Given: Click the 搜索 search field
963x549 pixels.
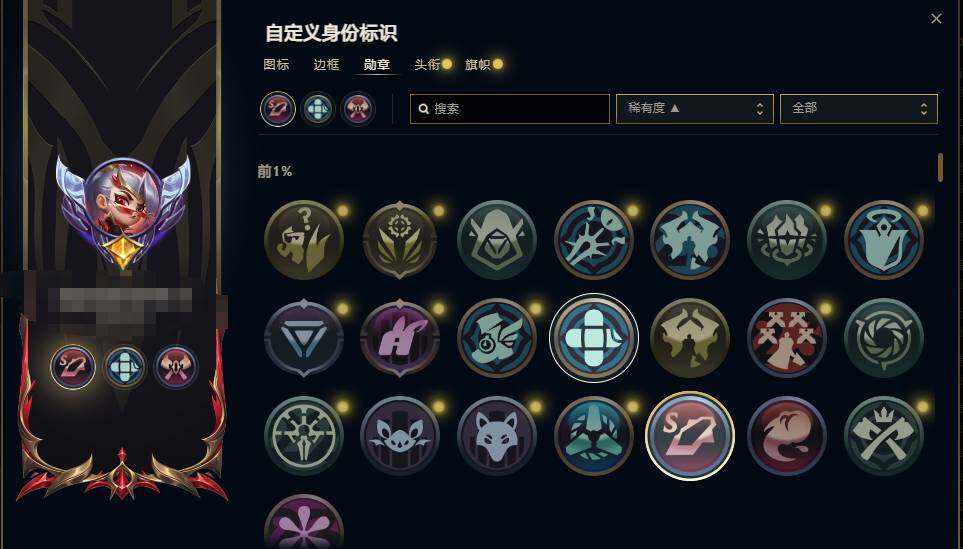Looking at the screenshot, I should 510,109.
